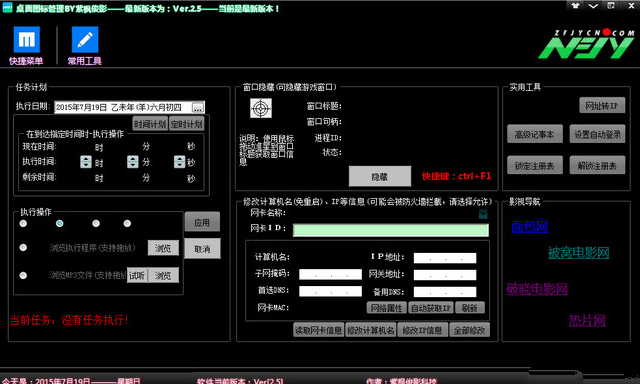Click 设置自动登录 button

coord(598,134)
